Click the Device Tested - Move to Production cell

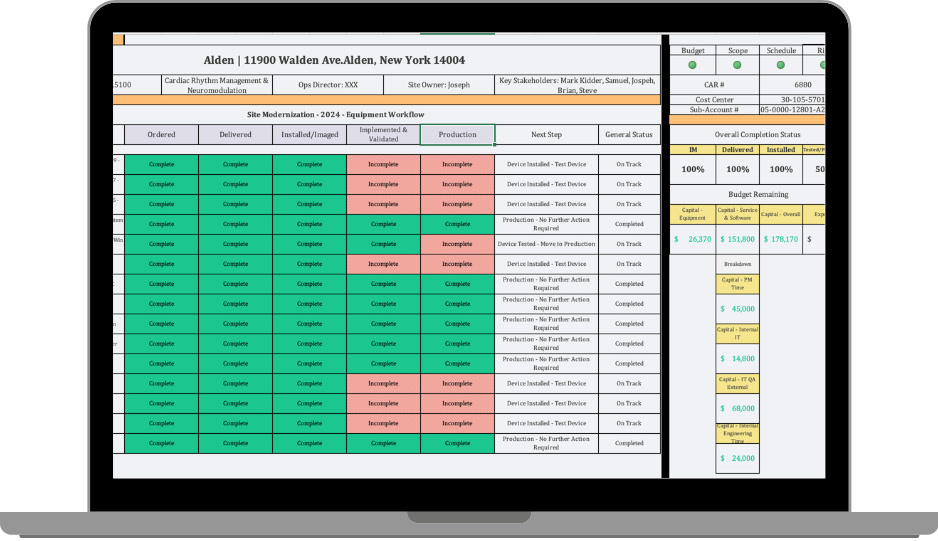[546, 244]
